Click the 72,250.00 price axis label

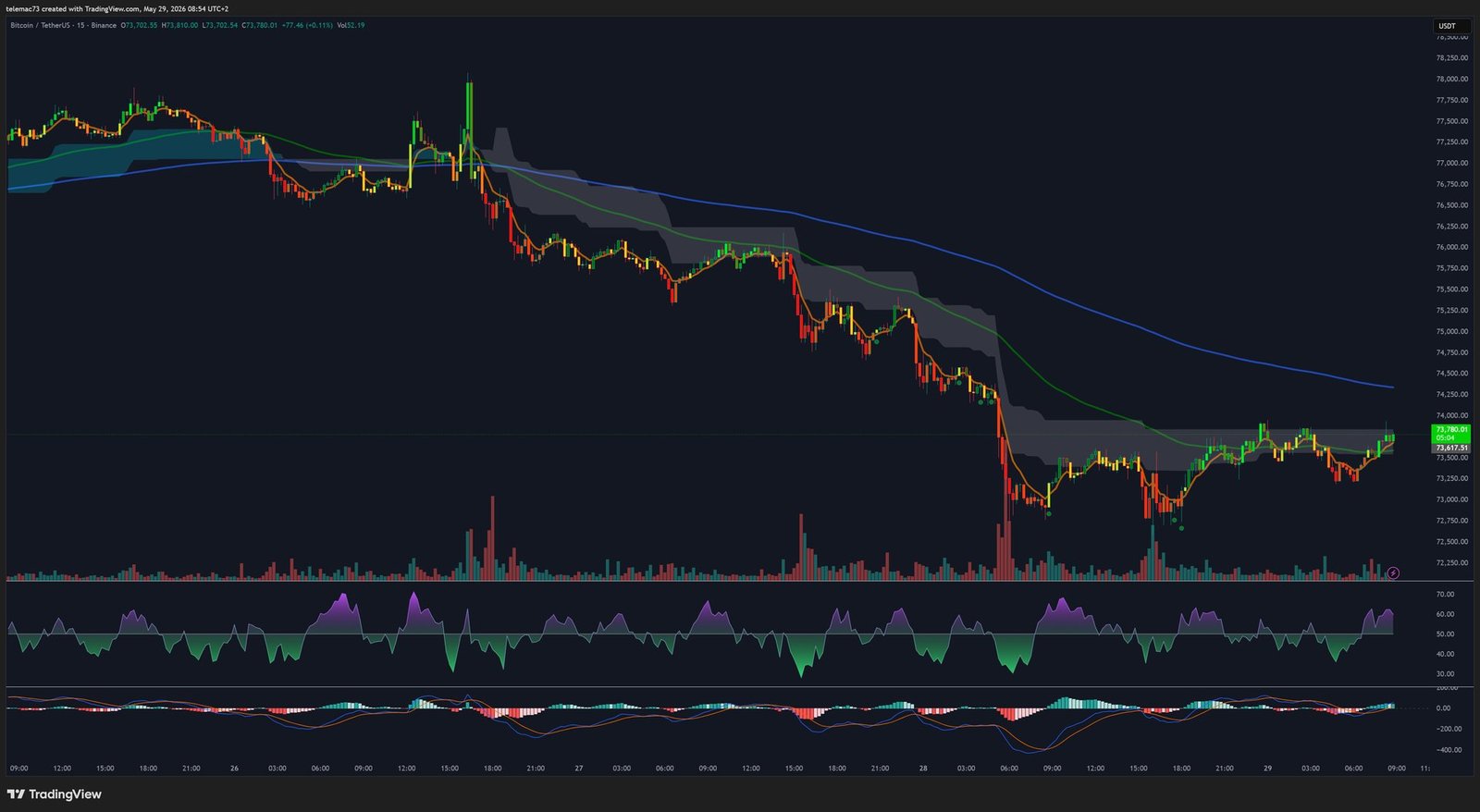click(1451, 562)
